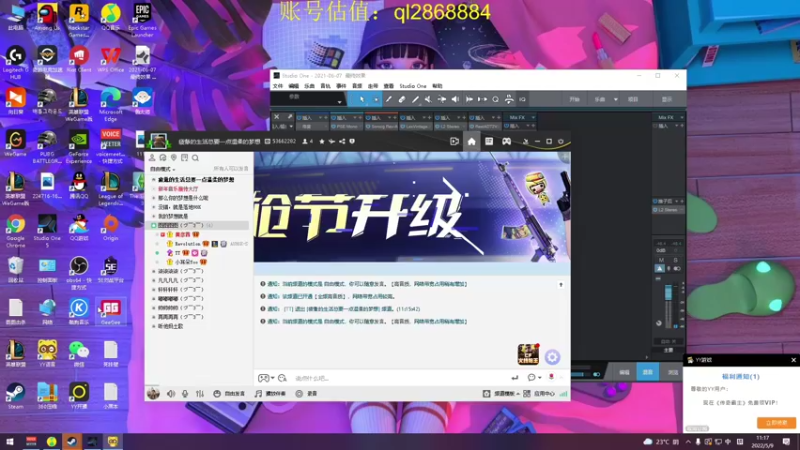This screenshot has width=800, height=450.
Task: Toggle power on PSE Mono insert slot
Action: point(333,126)
